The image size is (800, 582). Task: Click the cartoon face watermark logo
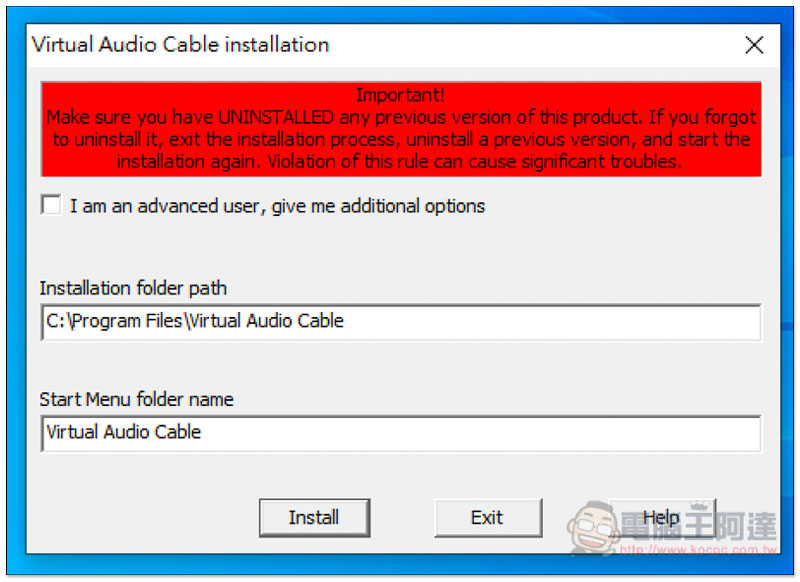[x=594, y=528]
